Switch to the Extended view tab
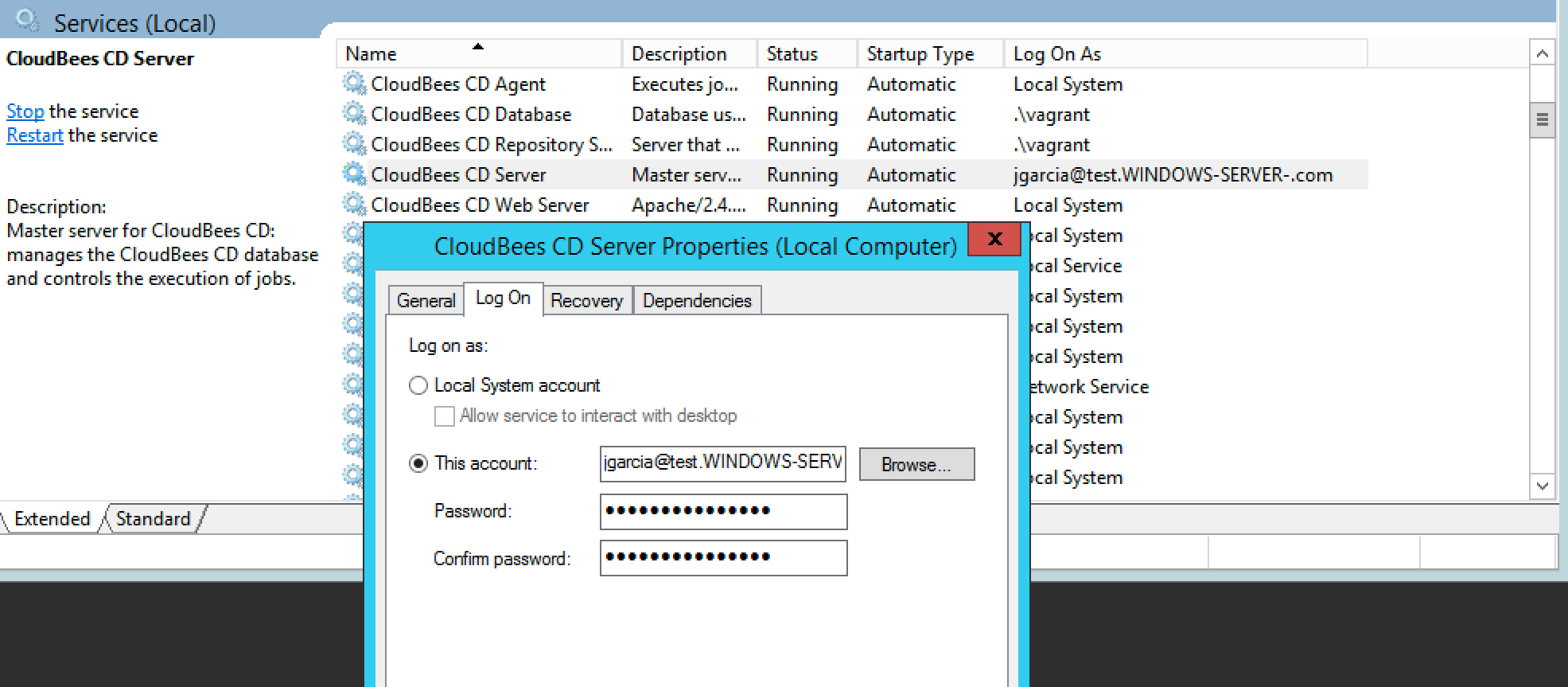1568x687 pixels. click(52, 519)
